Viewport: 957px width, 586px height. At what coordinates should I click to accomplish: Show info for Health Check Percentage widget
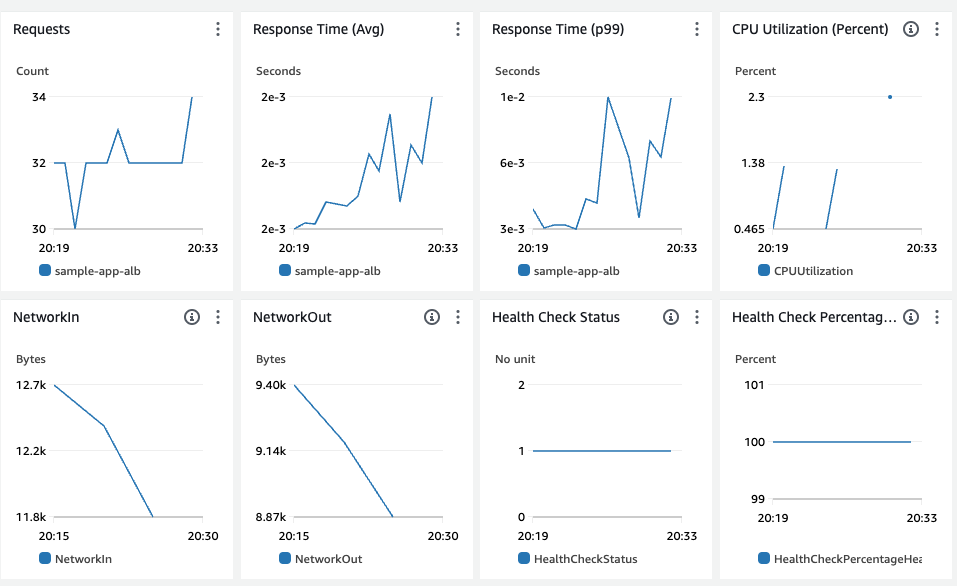(911, 317)
